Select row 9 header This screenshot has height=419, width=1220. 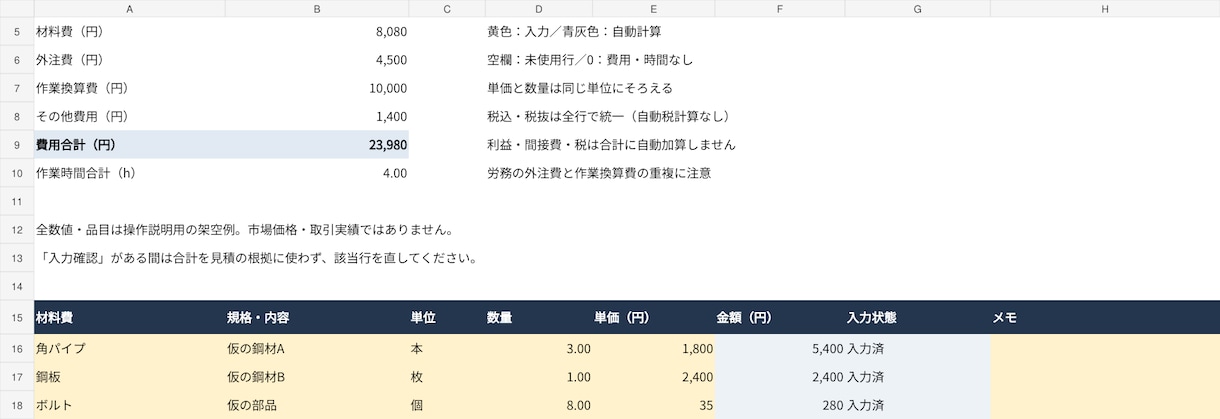pyautogui.click(x=17, y=144)
